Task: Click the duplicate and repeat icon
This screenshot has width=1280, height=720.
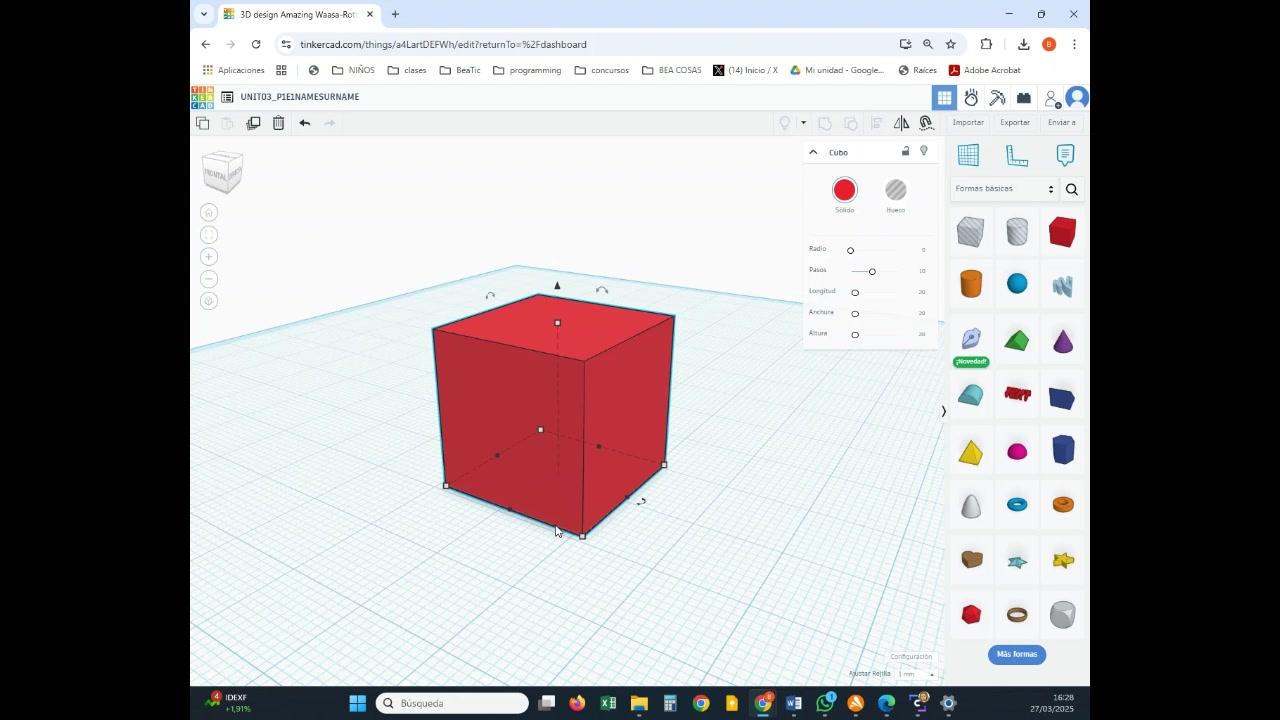Action: 253,123
